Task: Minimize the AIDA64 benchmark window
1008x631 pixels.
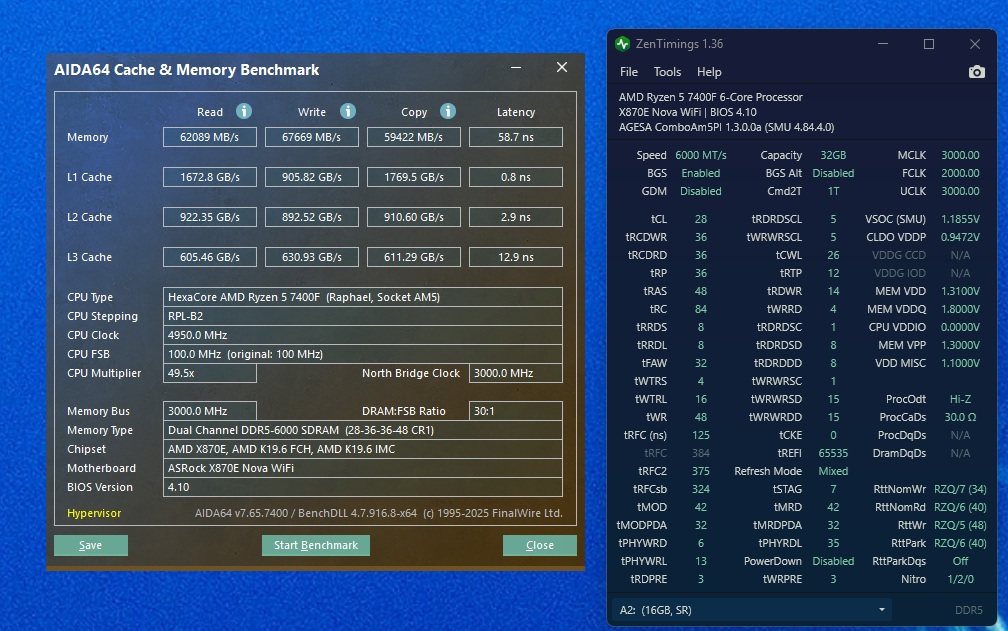Action: [516, 67]
